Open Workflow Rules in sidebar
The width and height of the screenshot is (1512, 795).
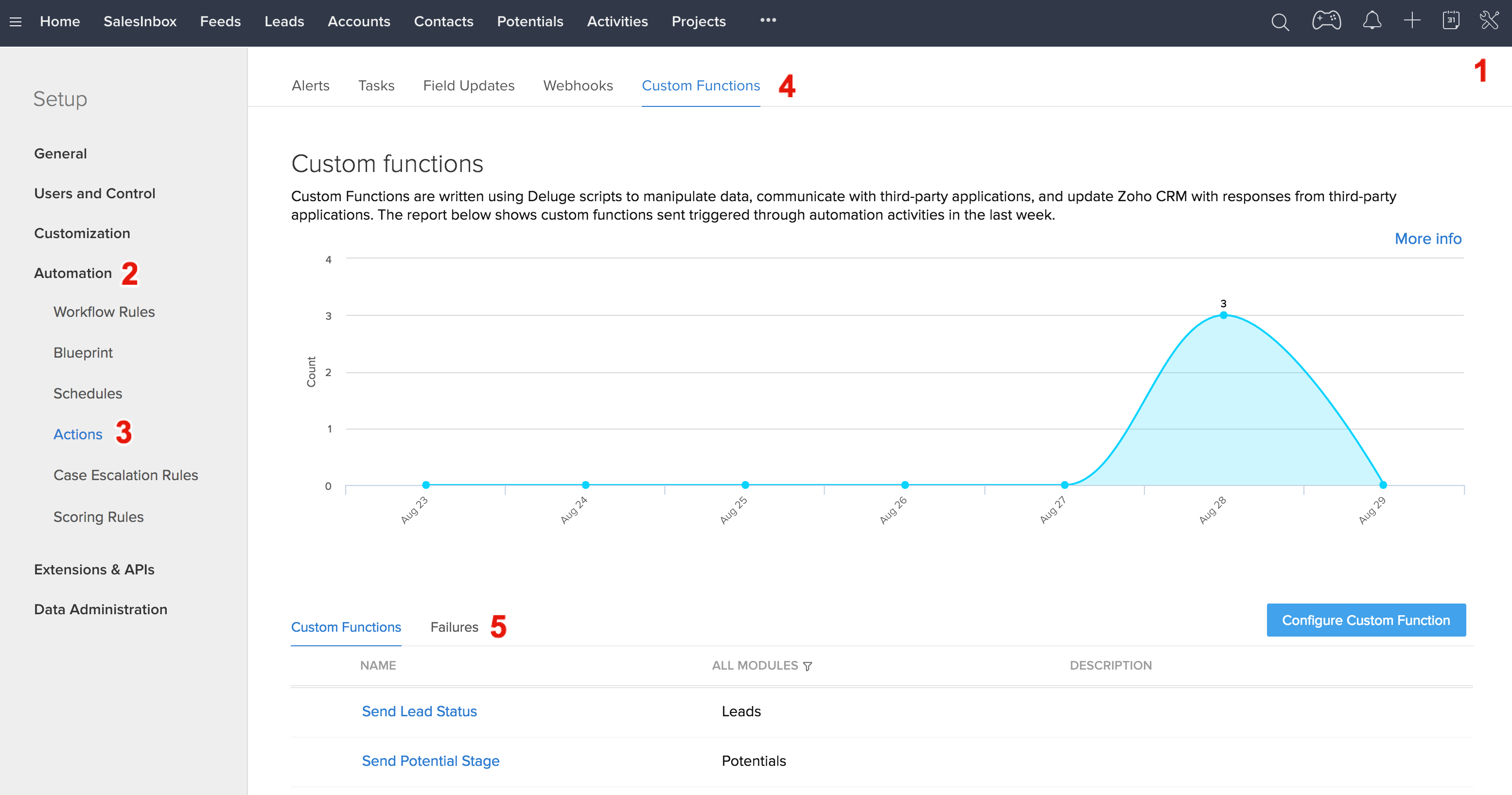click(104, 312)
